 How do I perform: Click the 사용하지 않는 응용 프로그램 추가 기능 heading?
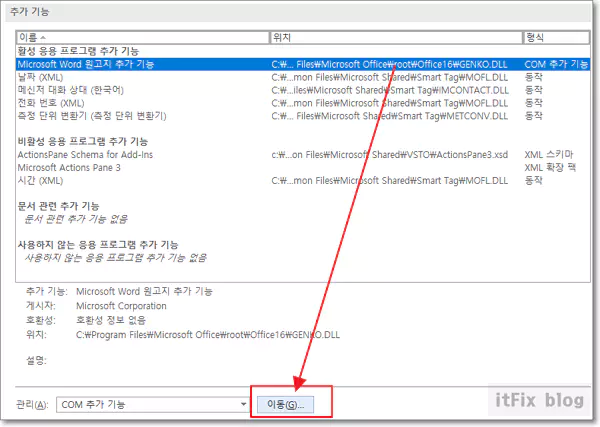(98, 245)
